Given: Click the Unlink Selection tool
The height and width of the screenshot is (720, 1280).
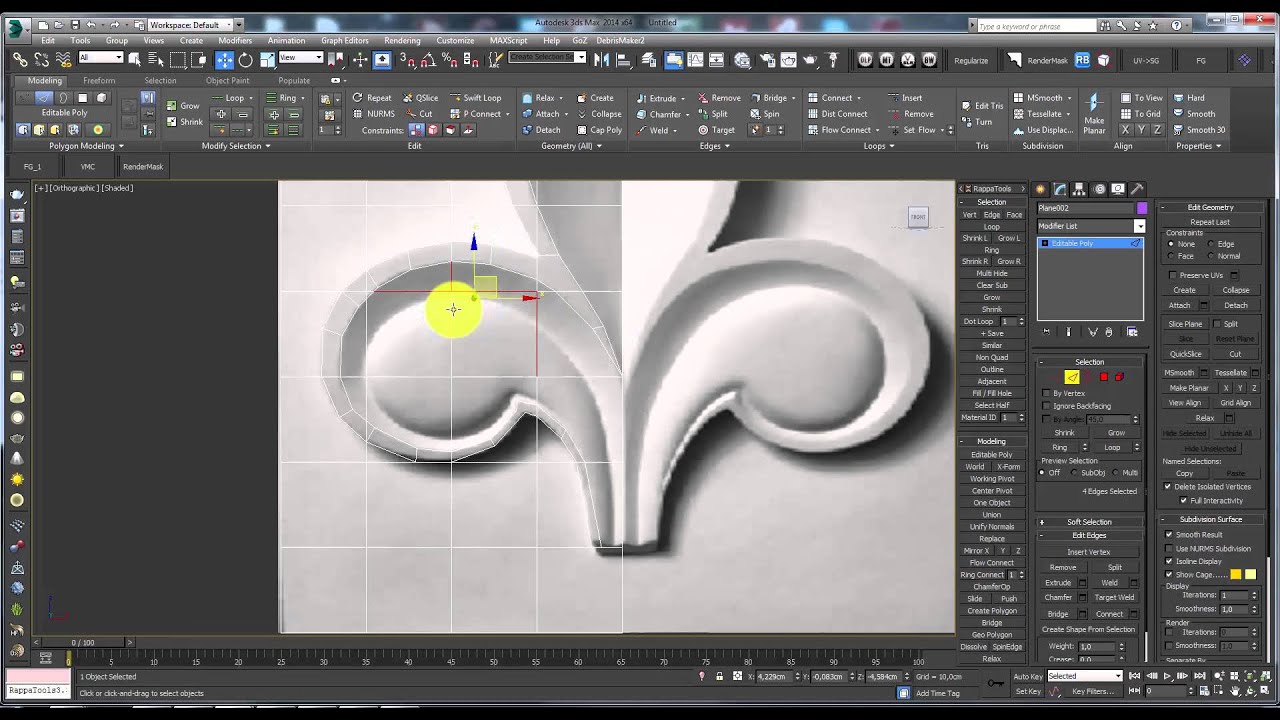Looking at the screenshot, I should (42, 60).
